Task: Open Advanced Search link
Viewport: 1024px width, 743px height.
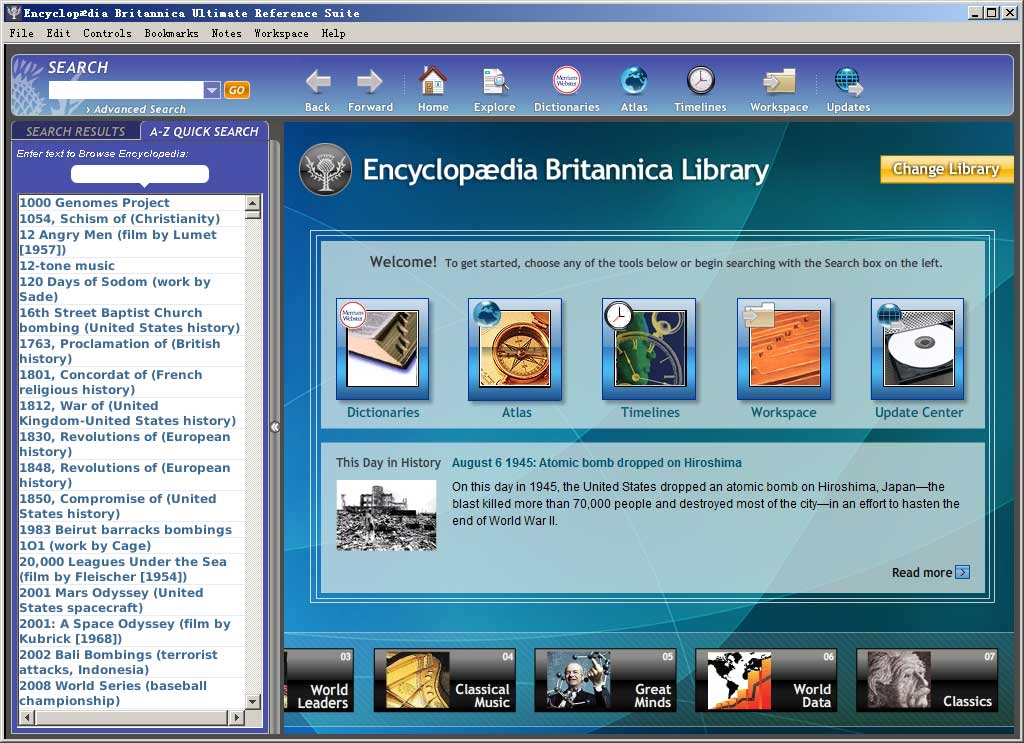Action: point(136,109)
